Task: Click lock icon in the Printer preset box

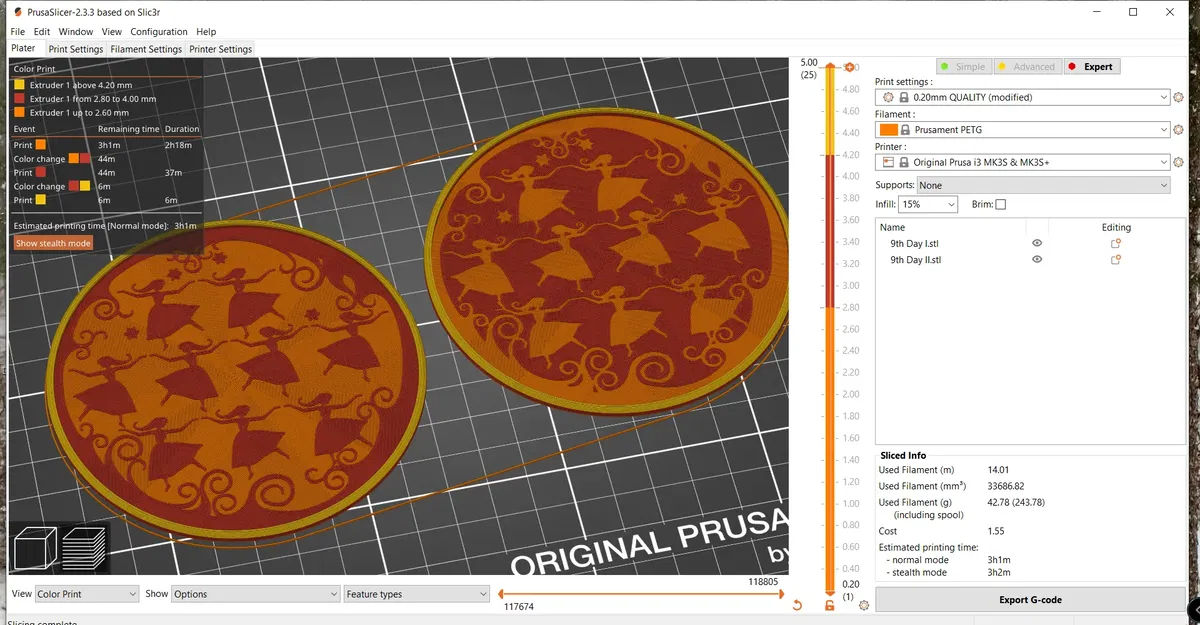Action: [904, 162]
